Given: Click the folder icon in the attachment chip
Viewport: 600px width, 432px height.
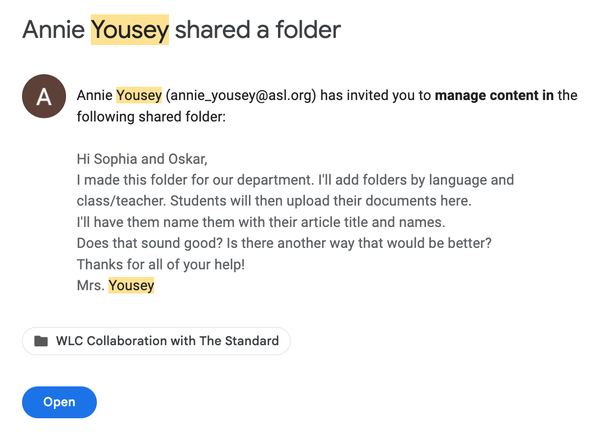Looking at the screenshot, I should [41, 341].
